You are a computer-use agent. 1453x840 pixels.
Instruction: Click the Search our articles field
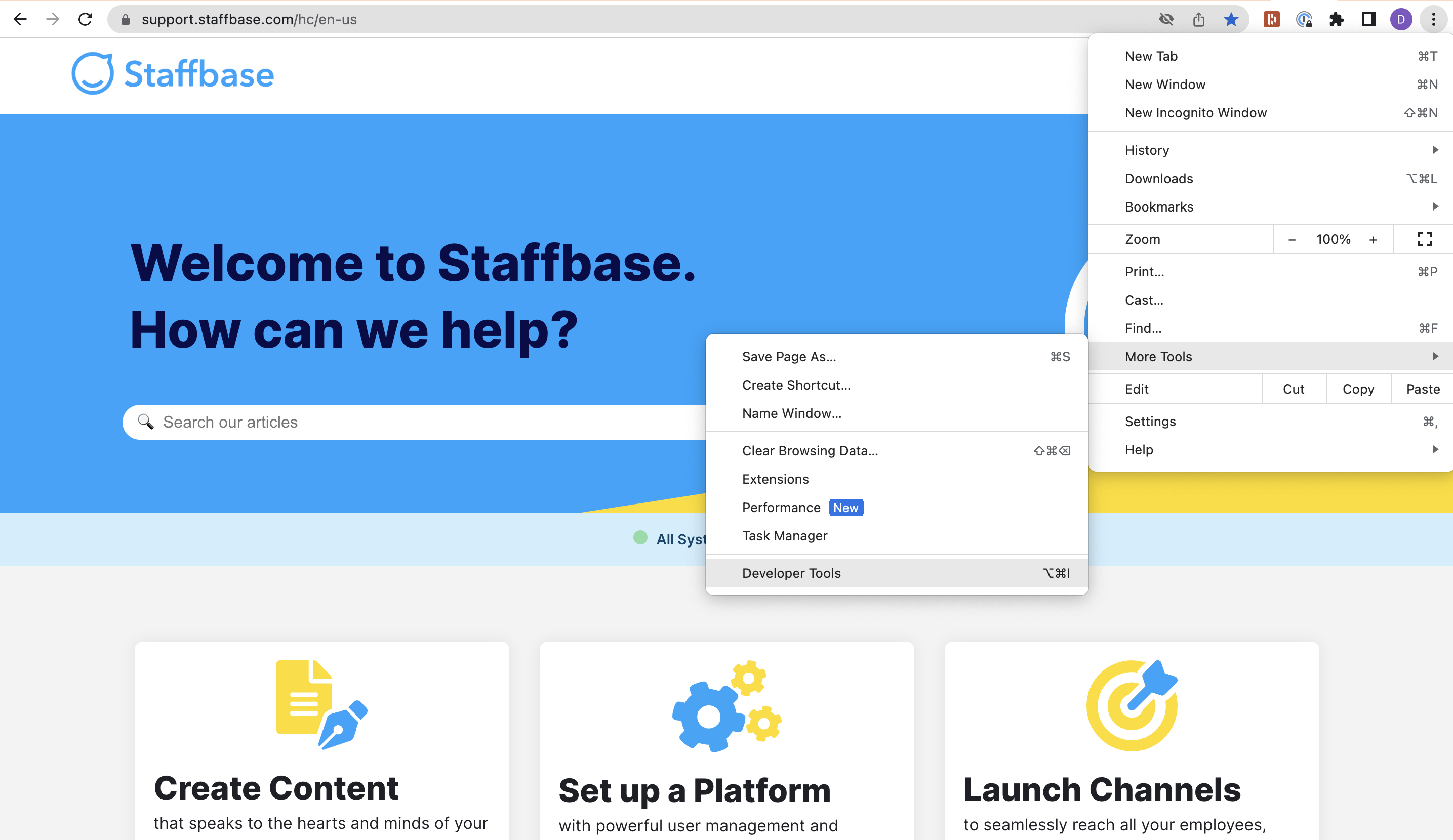click(414, 423)
